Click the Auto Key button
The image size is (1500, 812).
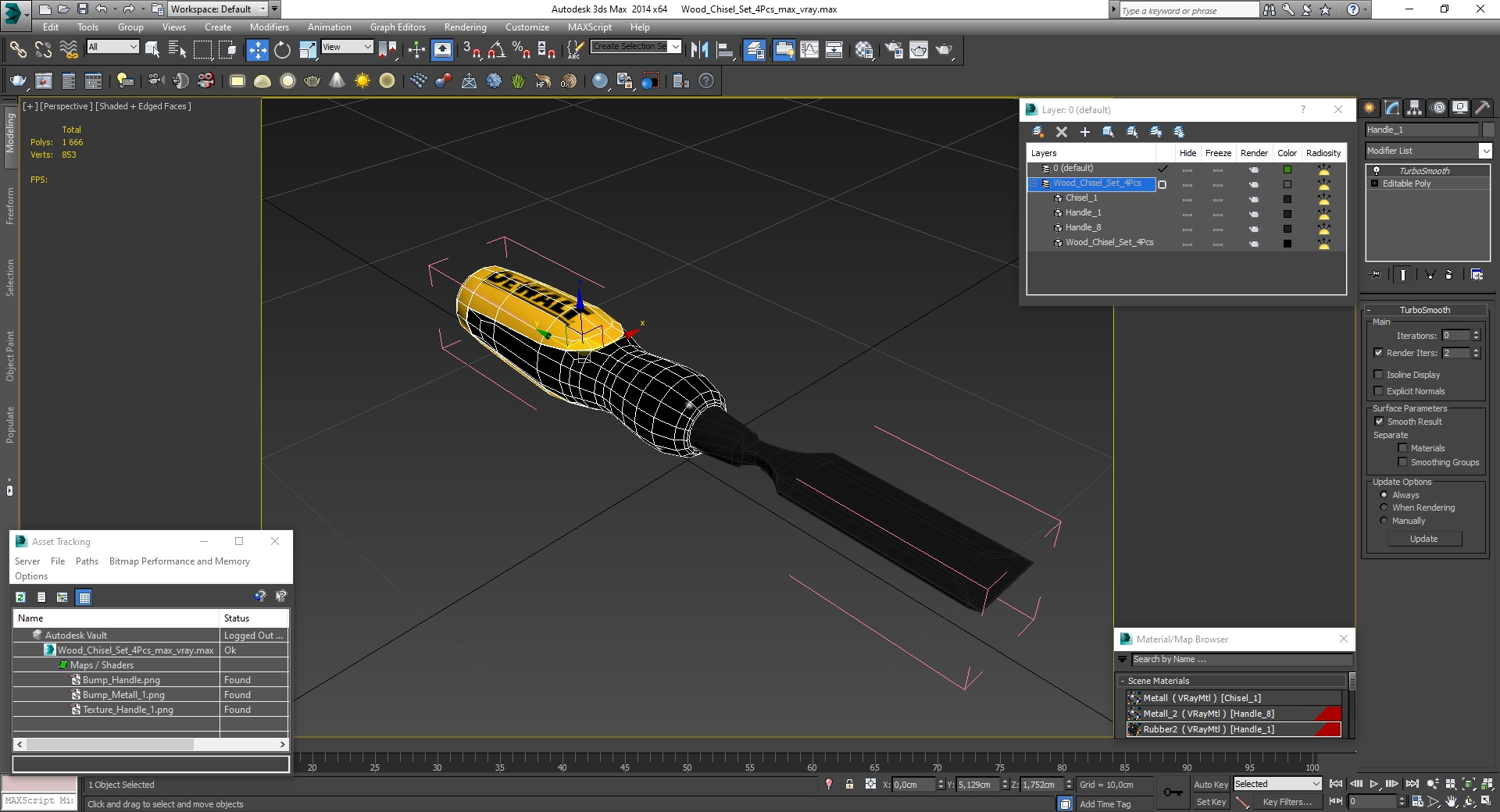1210,785
